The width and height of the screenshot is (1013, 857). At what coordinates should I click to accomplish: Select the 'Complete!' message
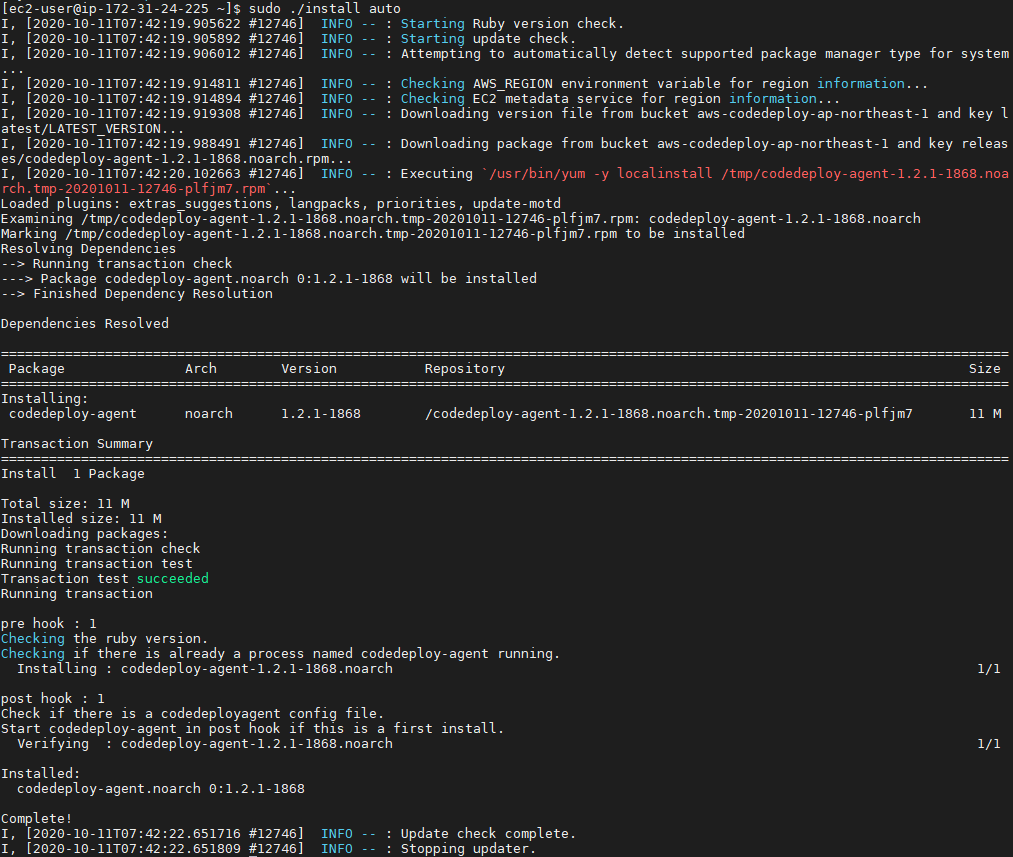37,818
